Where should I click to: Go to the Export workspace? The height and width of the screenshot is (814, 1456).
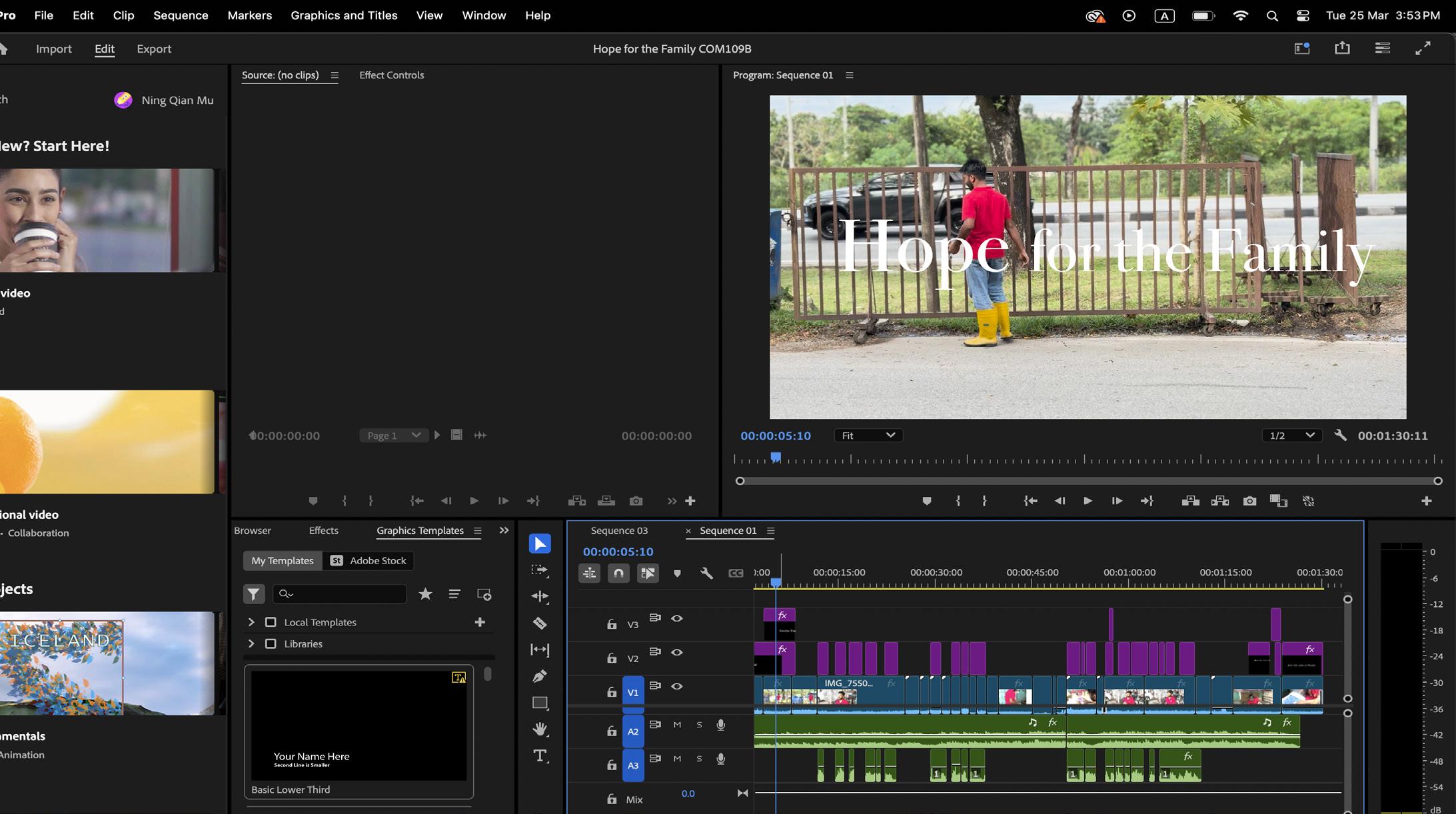point(154,49)
